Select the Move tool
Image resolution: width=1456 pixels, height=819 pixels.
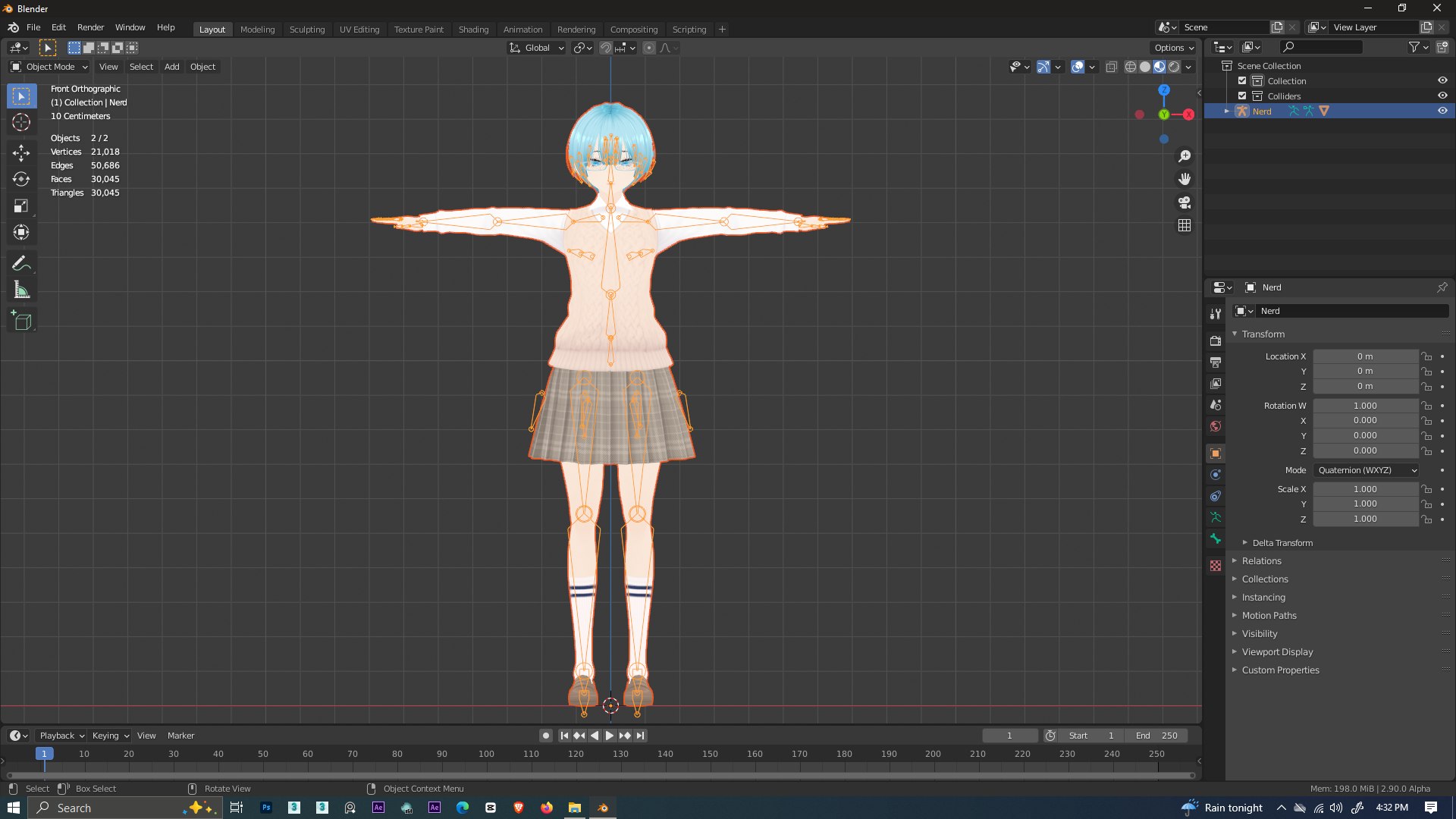pos(21,152)
